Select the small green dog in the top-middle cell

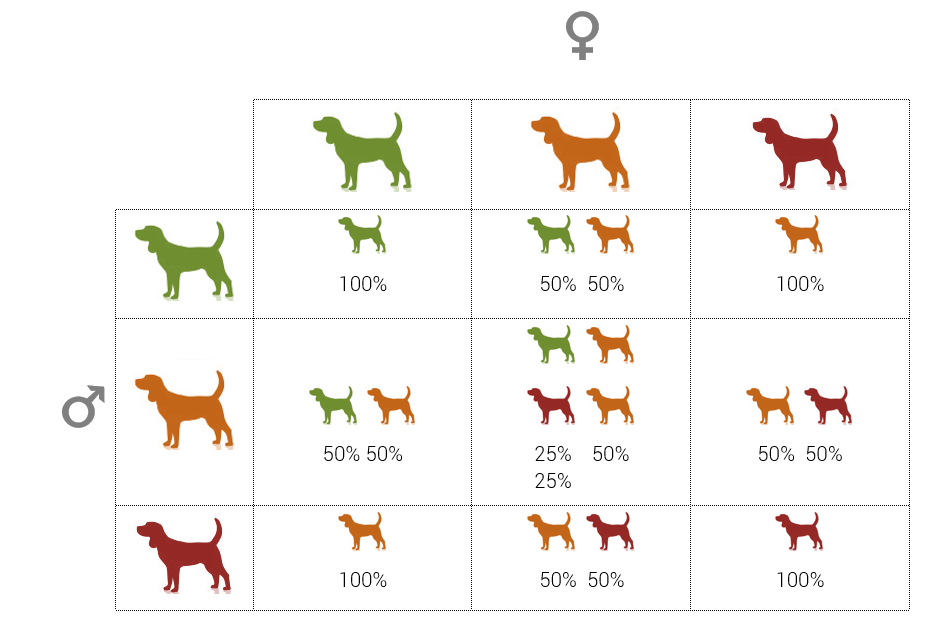(551, 234)
